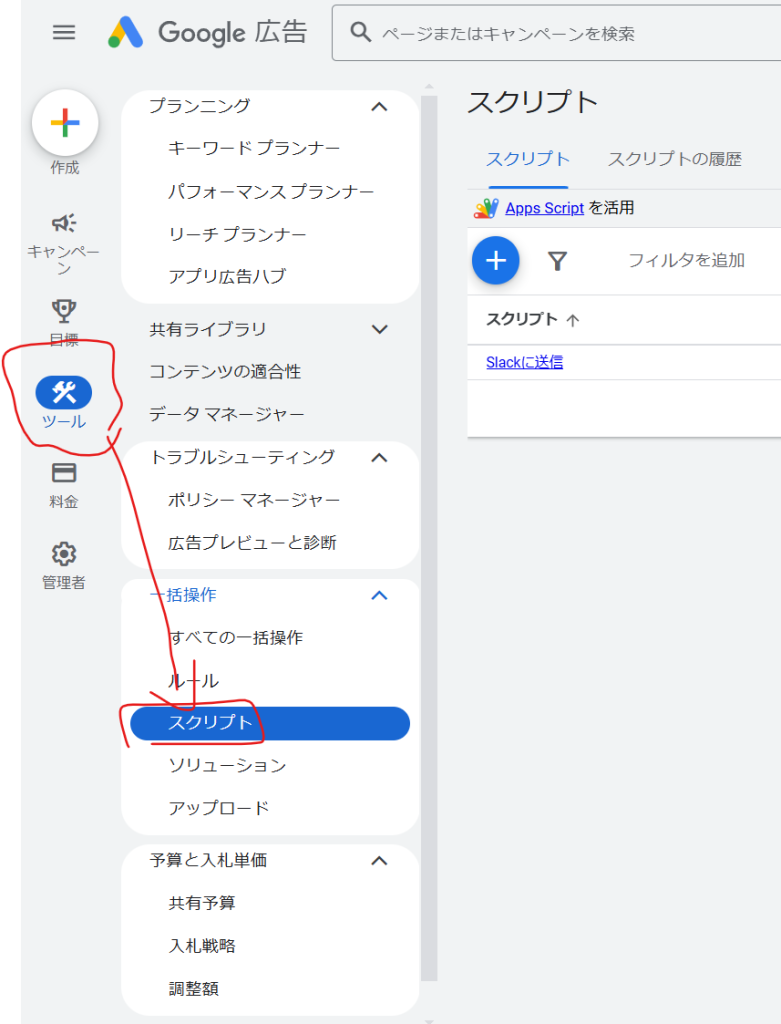Open Goals via trophy icon
Viewport: 781px width, 1024px height.
[64, 310]
